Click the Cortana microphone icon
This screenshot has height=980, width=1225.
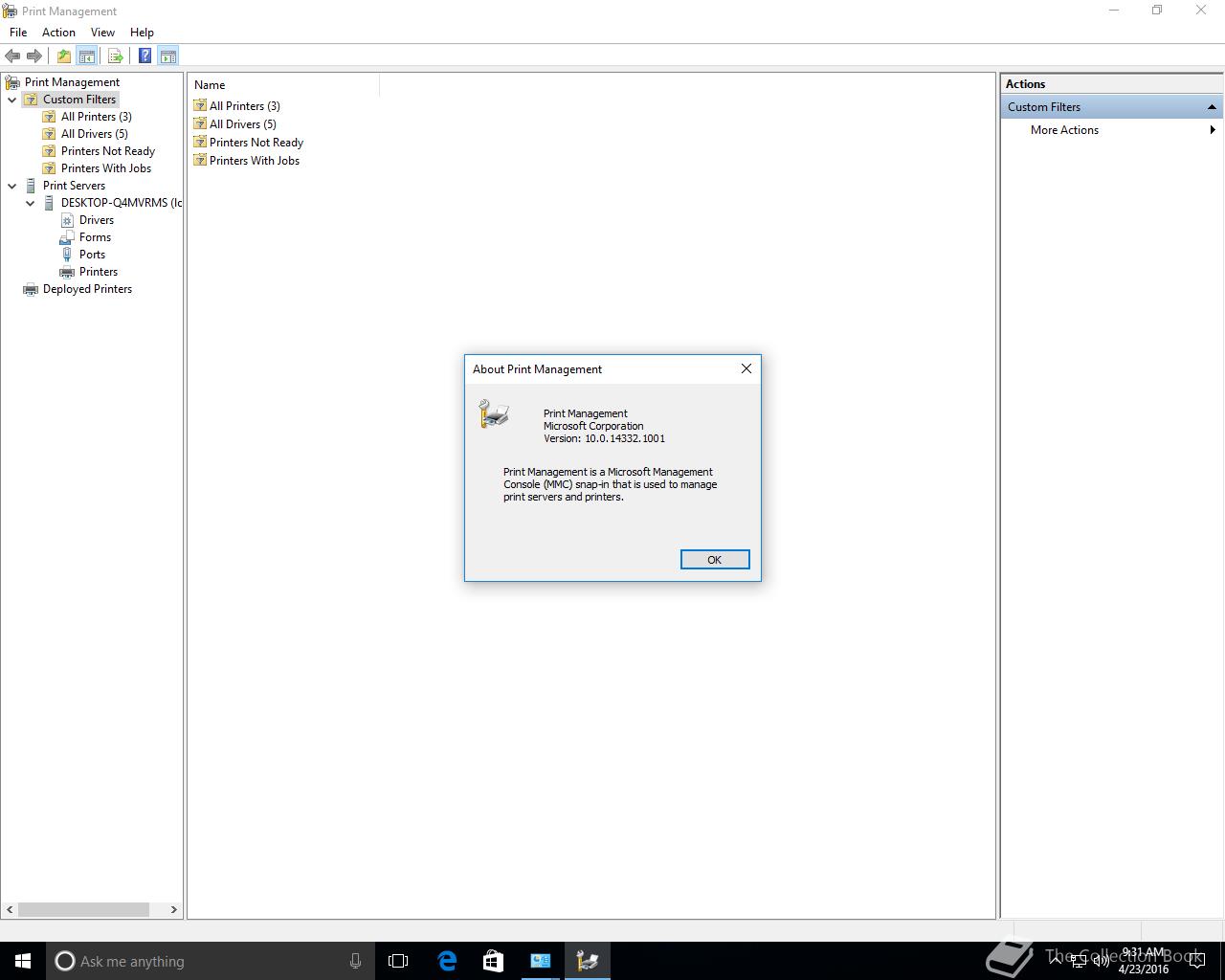pos(355,961)
